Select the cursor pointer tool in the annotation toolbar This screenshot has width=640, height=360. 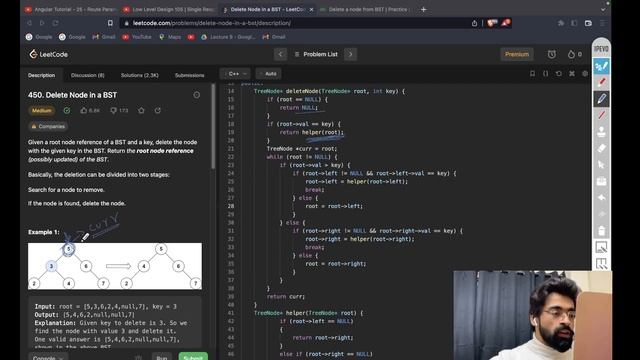(x=601, y=164)
